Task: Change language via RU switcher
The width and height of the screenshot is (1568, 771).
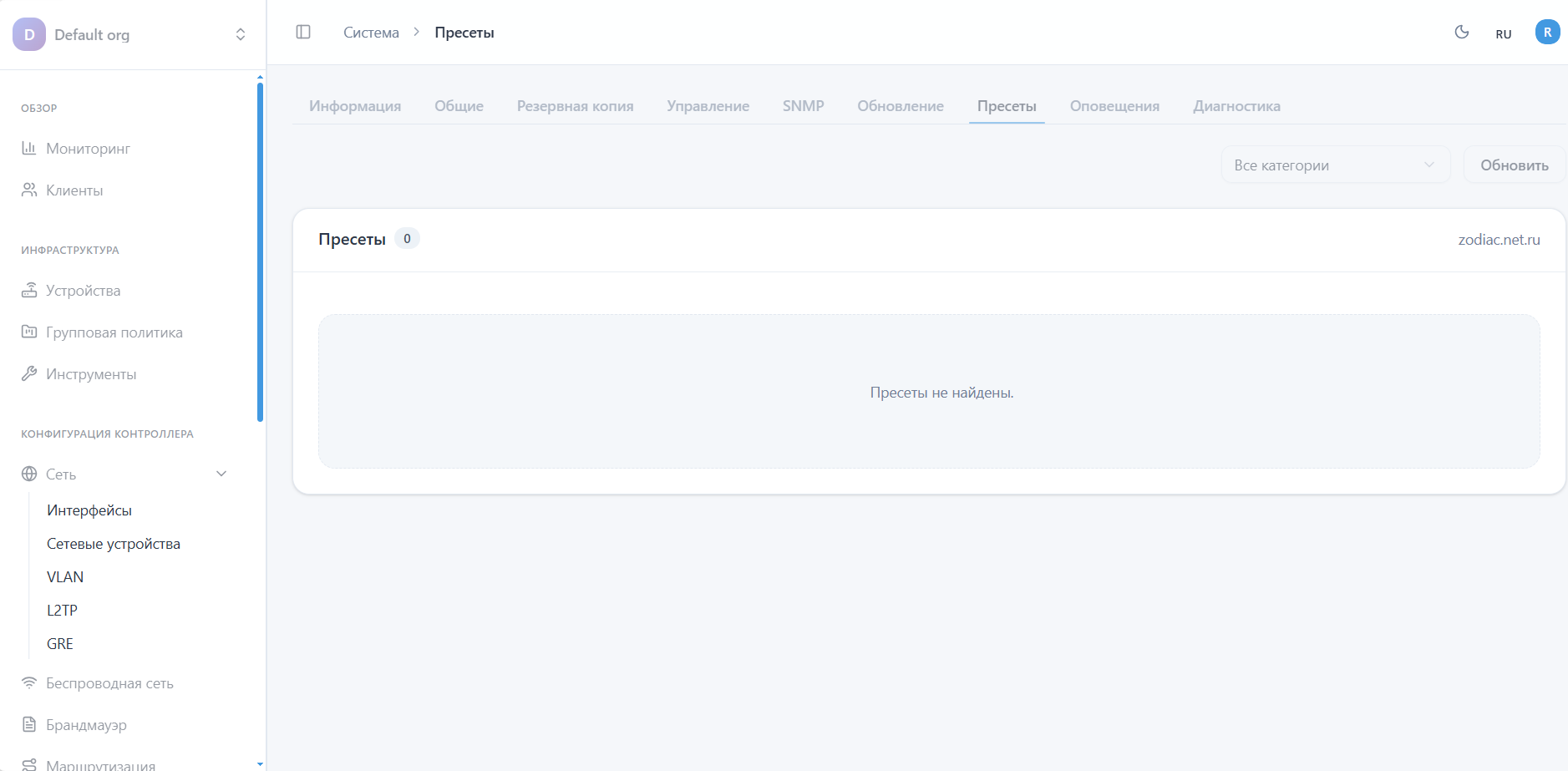Action: pyautogui.click(x=1504, y=34)
